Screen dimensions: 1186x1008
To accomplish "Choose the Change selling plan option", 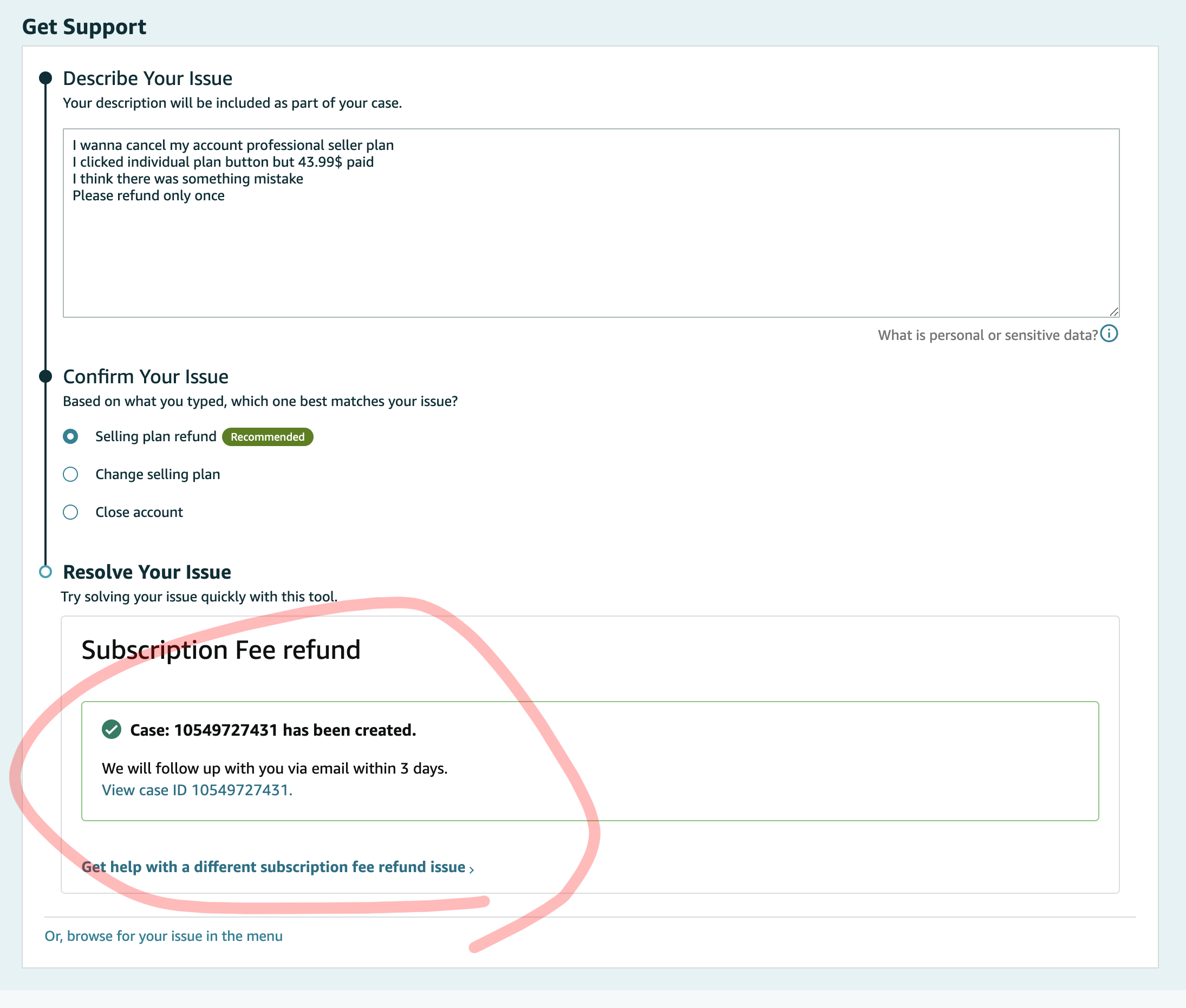I will point(70,474).
